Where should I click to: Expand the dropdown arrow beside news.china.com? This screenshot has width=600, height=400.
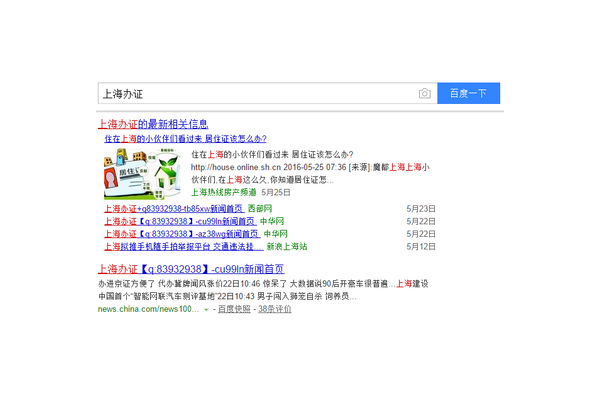[x=206, y=310]
